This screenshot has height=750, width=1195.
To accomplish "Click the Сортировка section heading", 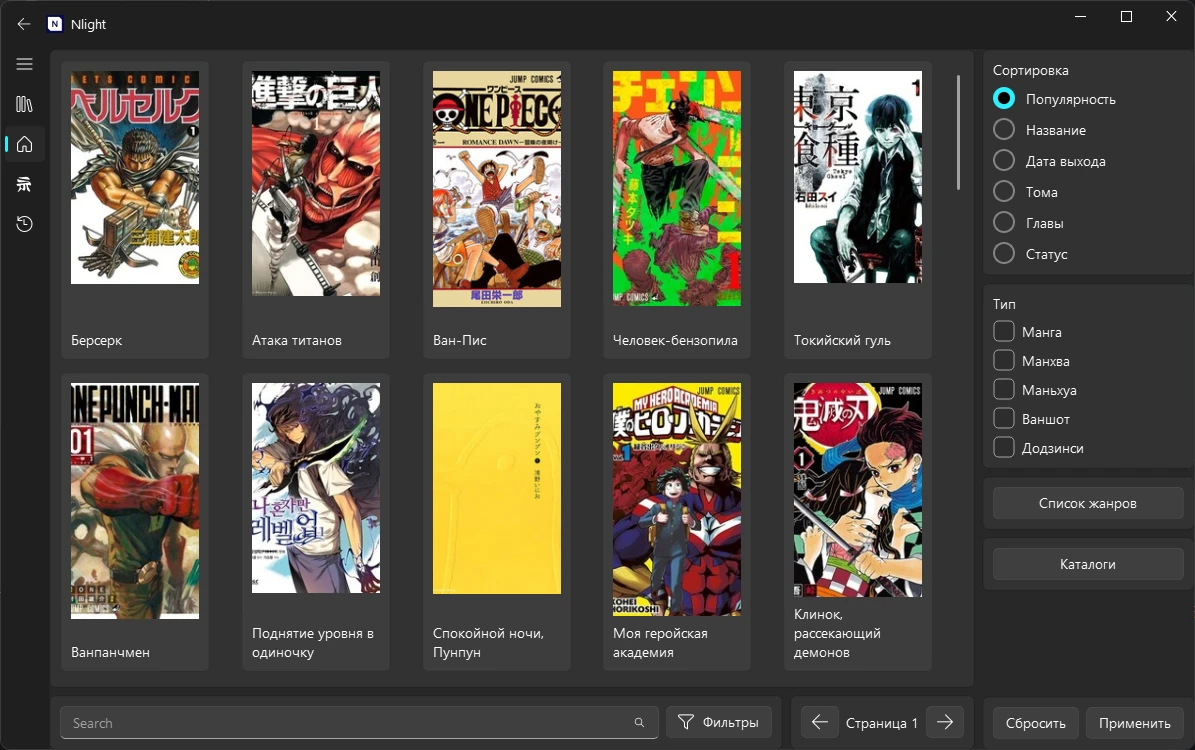I will click(x=1030, y=70).
